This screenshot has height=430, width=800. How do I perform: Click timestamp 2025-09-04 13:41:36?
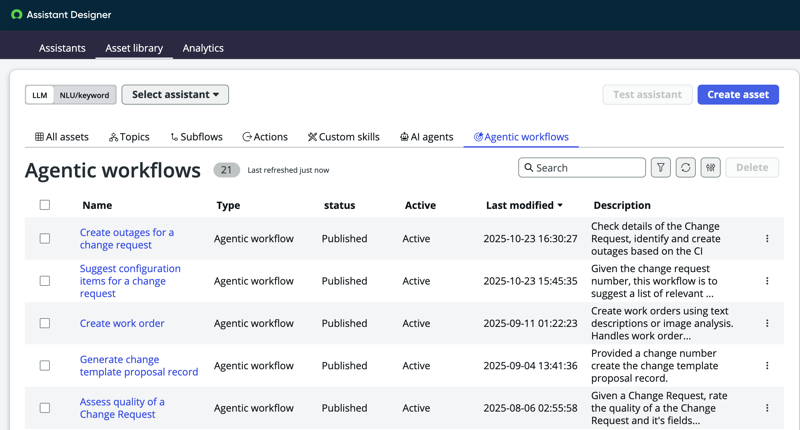point(530,365)
